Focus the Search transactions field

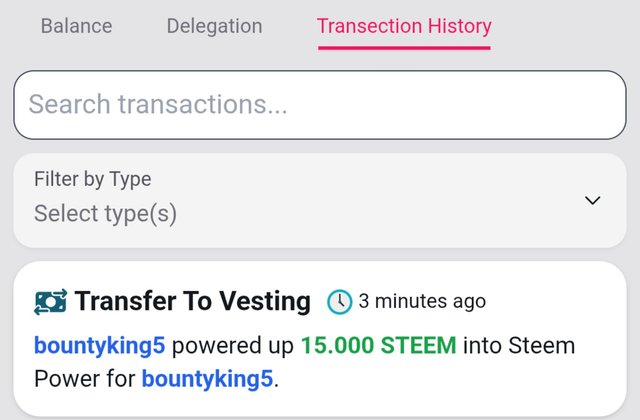pyautogui.click(x=319, y=104)
